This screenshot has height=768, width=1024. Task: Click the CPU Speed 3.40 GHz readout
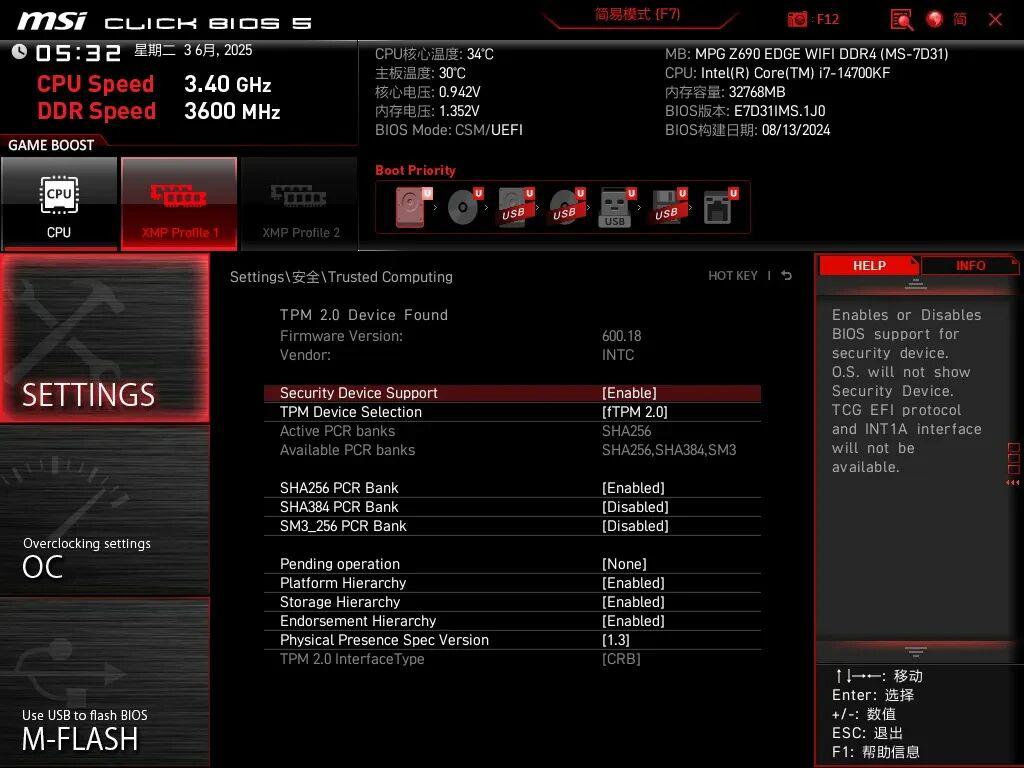154,84
